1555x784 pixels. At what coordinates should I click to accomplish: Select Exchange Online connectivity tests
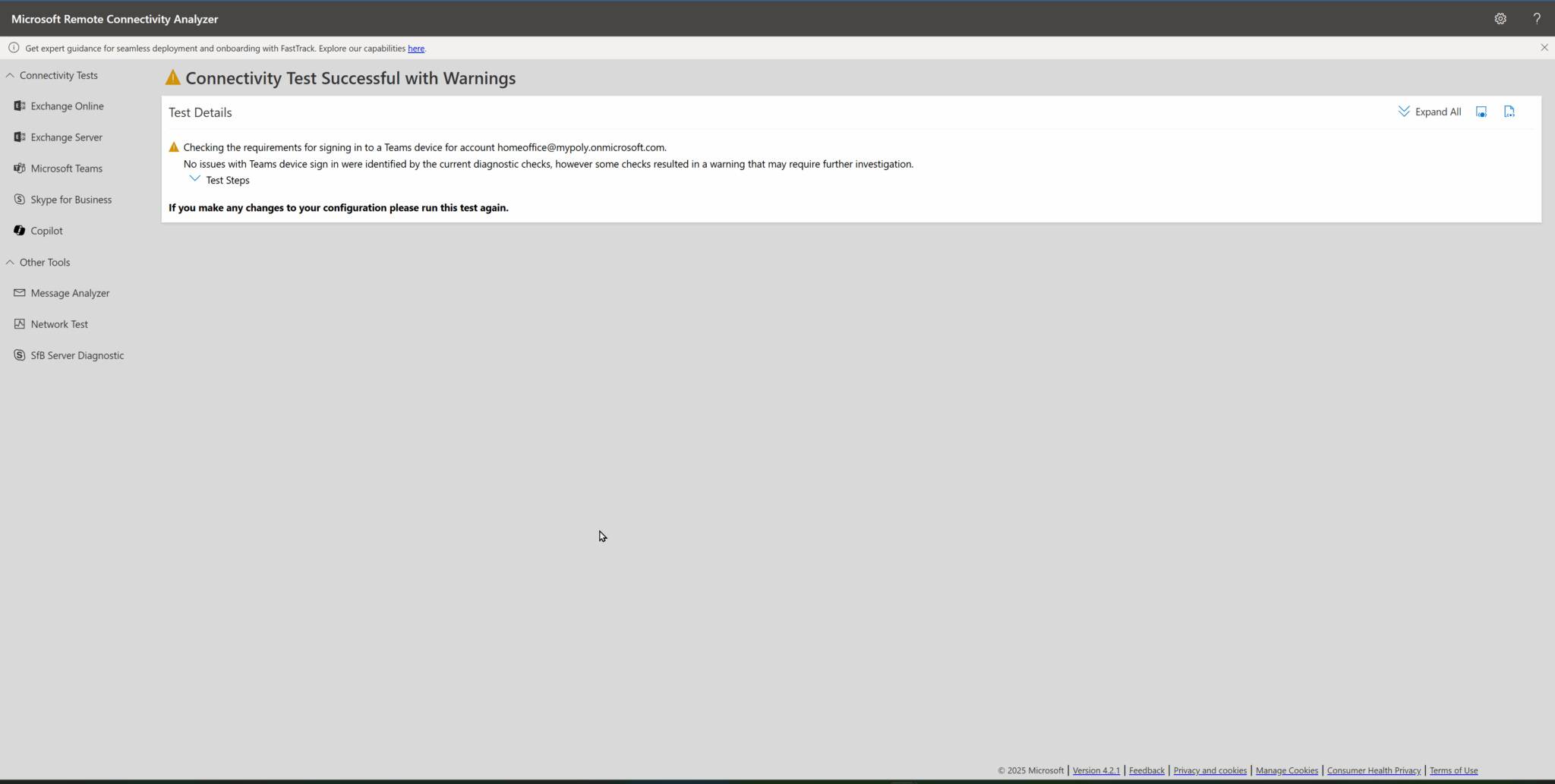67,105
